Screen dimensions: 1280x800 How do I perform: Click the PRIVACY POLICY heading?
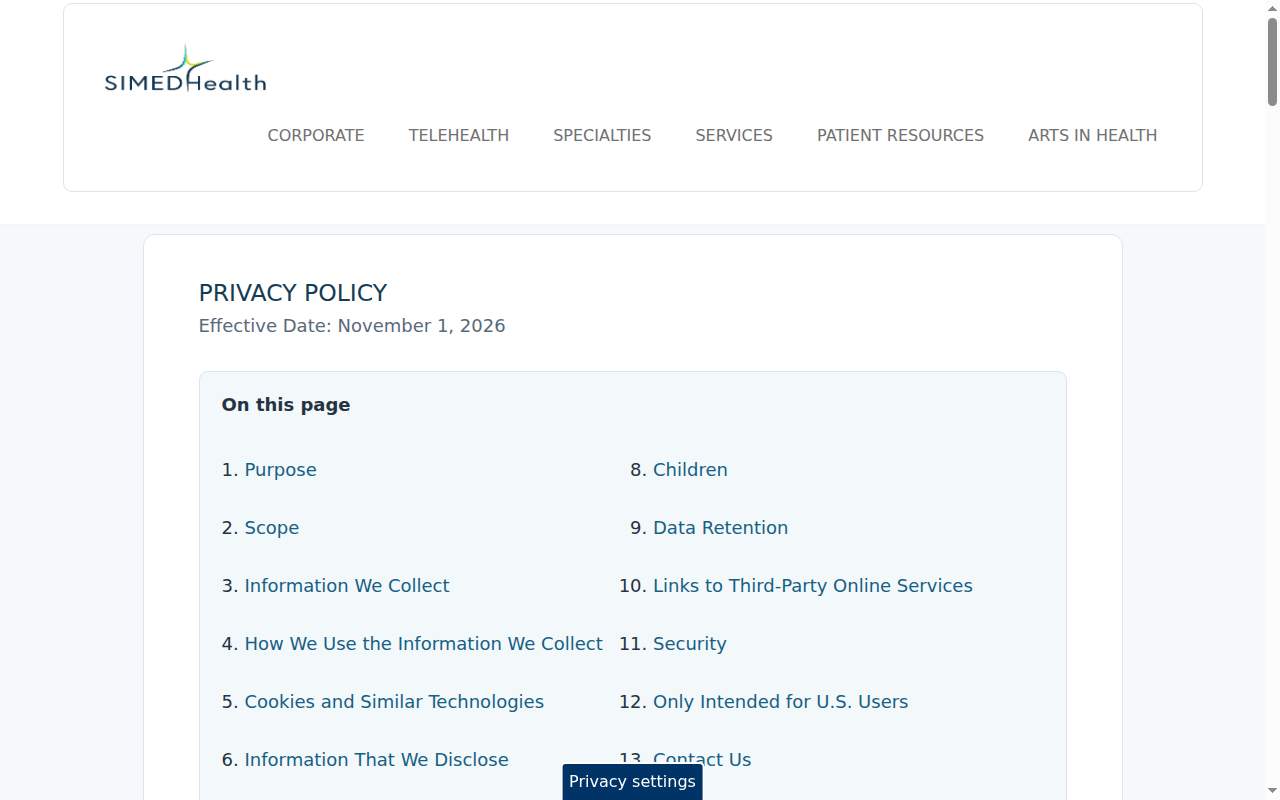point(293,293)
